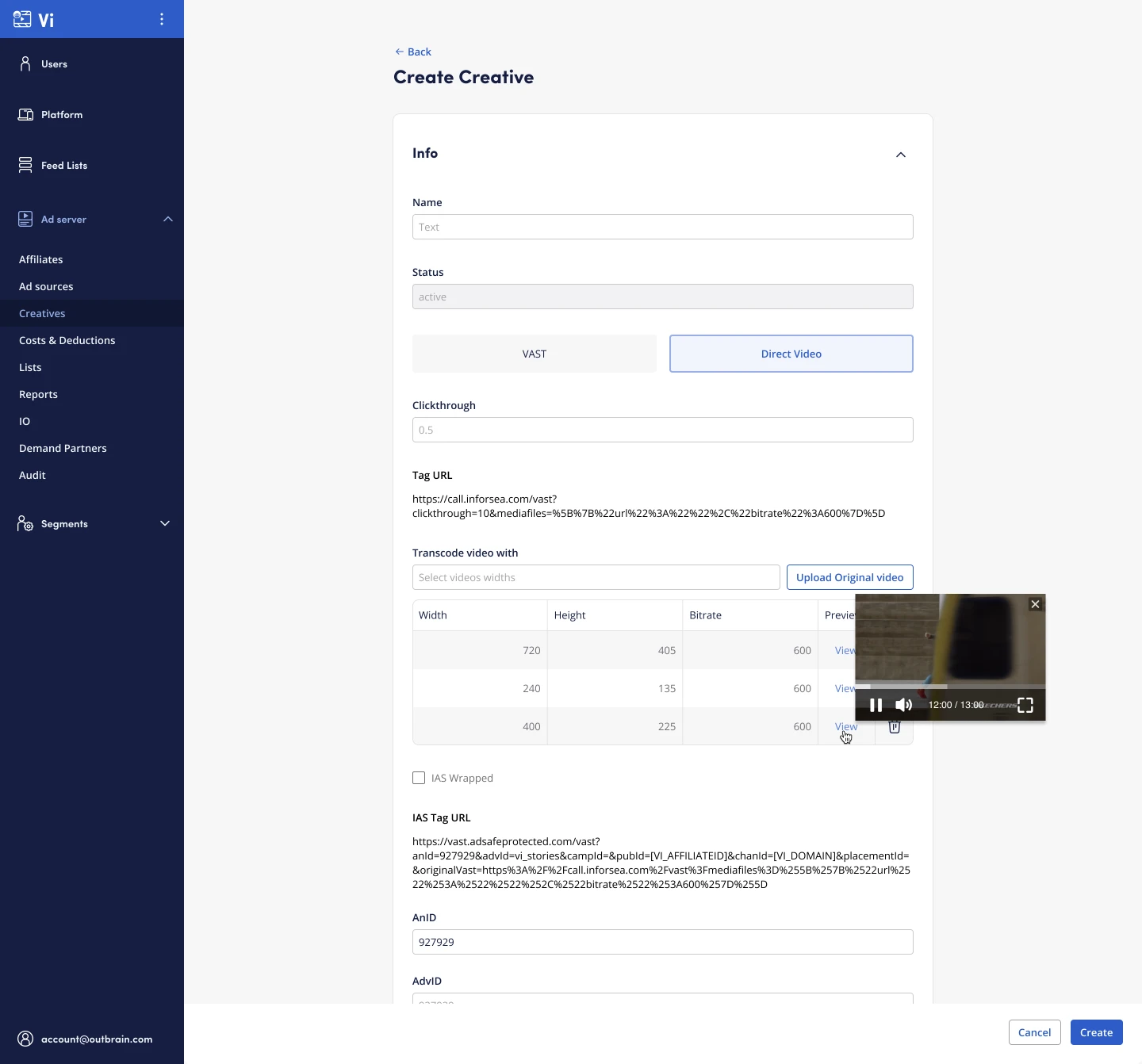Select the Direct Video creative type
Screen dimensions: 1142x1064
pyautogui.click(x=791, y=354)
